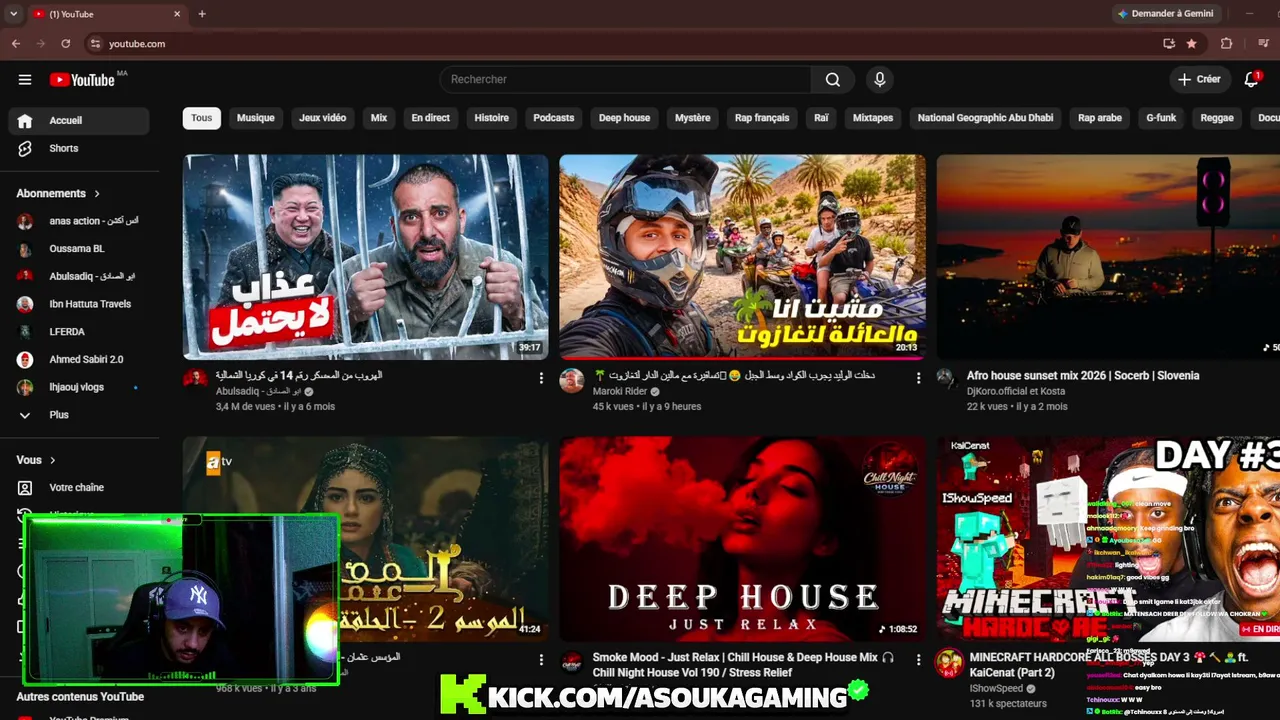This screenshot has height=720, width=1280.
Task: Close the YouTube browser tab
Action: (178, 14)
